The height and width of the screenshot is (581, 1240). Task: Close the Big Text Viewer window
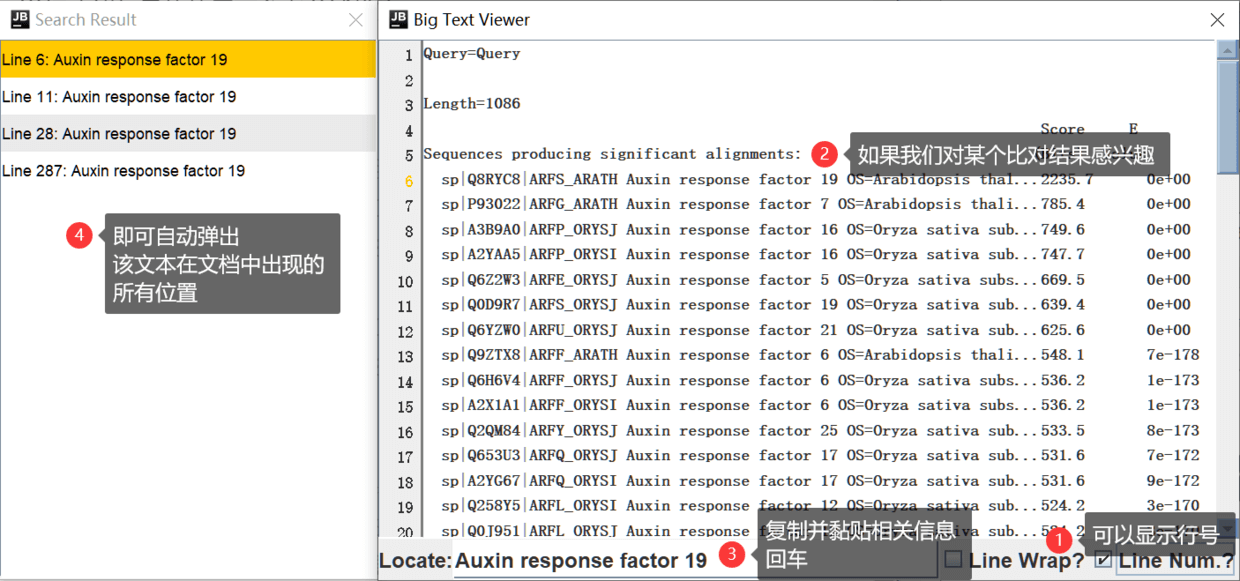coord(1217,20)
